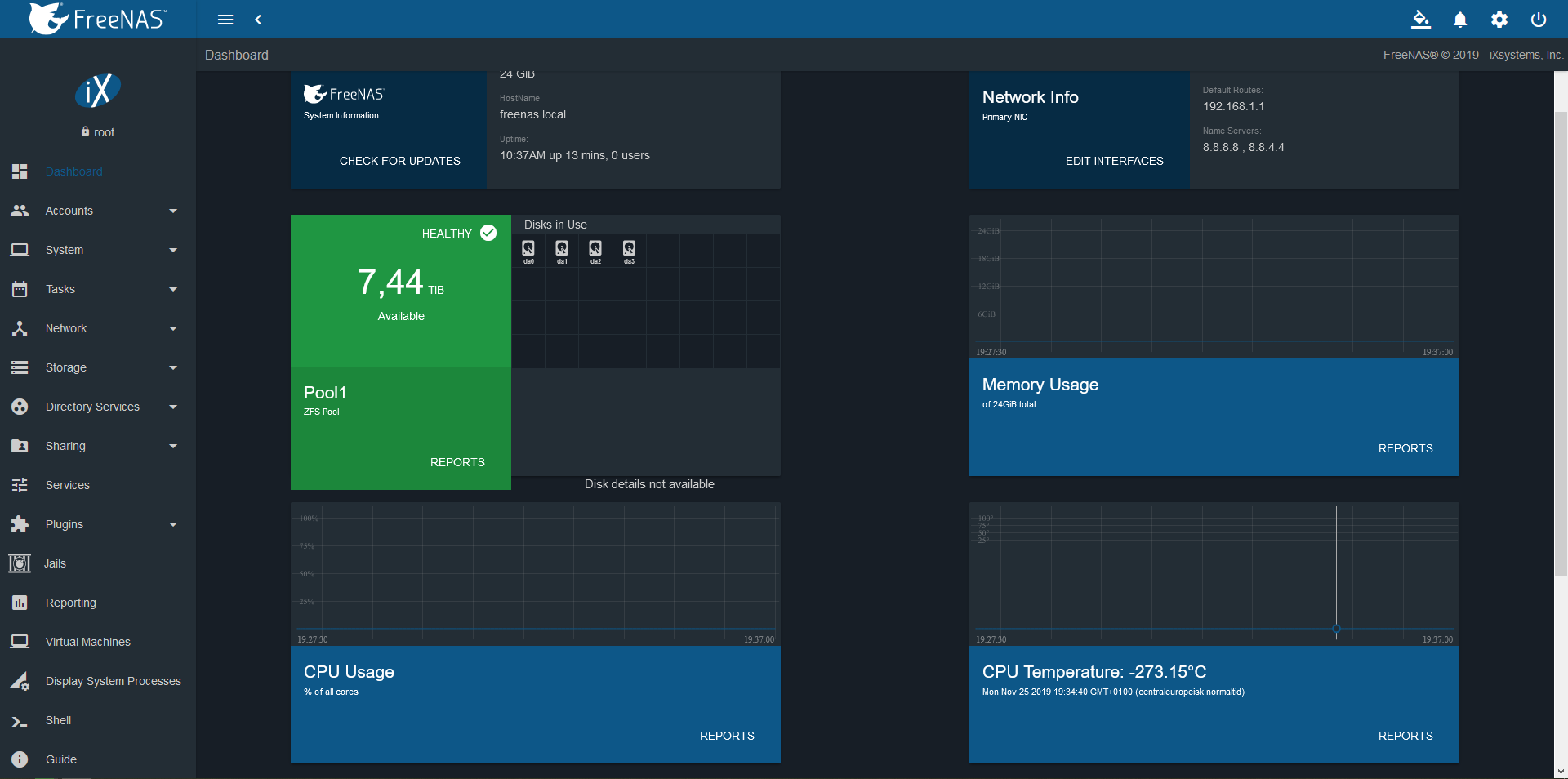Click the Network nodes icon

(x=20, y=328)
